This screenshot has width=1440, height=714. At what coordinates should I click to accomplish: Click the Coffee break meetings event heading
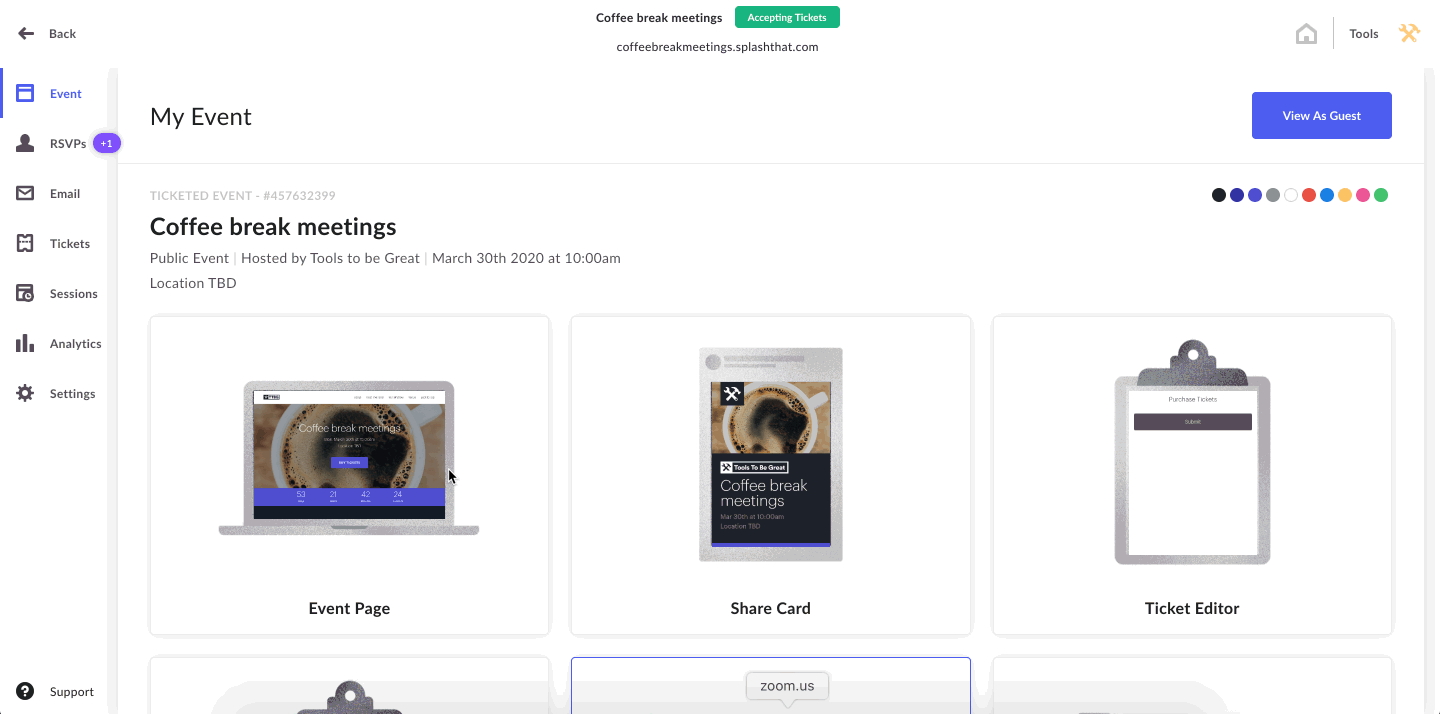(273, 227)
